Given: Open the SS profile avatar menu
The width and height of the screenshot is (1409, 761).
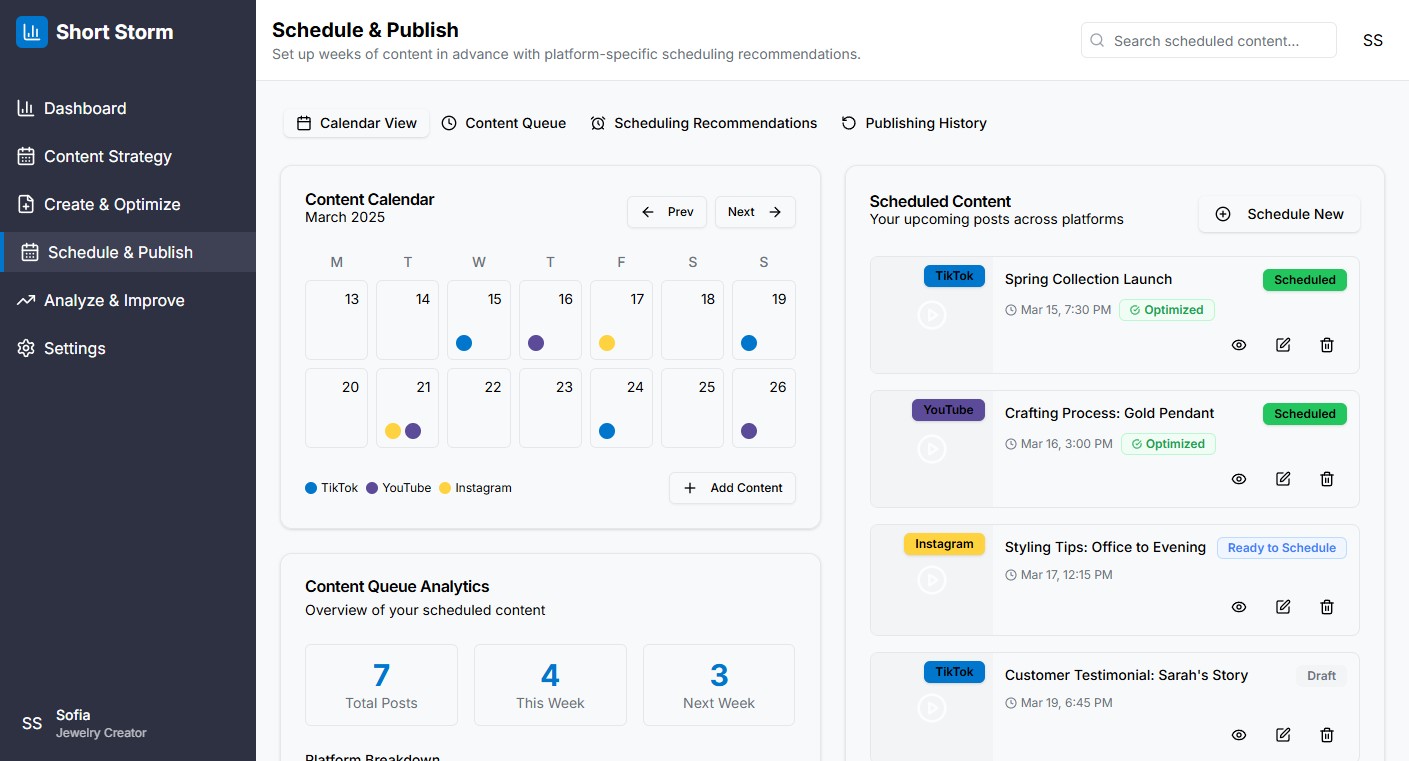Looking at the screenshot, I should (1373, 40).
